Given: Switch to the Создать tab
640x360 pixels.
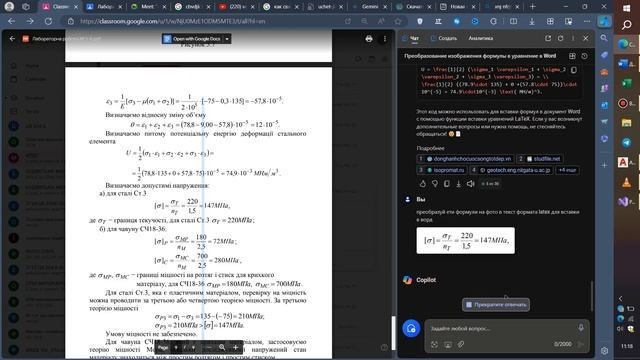Looking at the screenshot, I should coord(444,38).
